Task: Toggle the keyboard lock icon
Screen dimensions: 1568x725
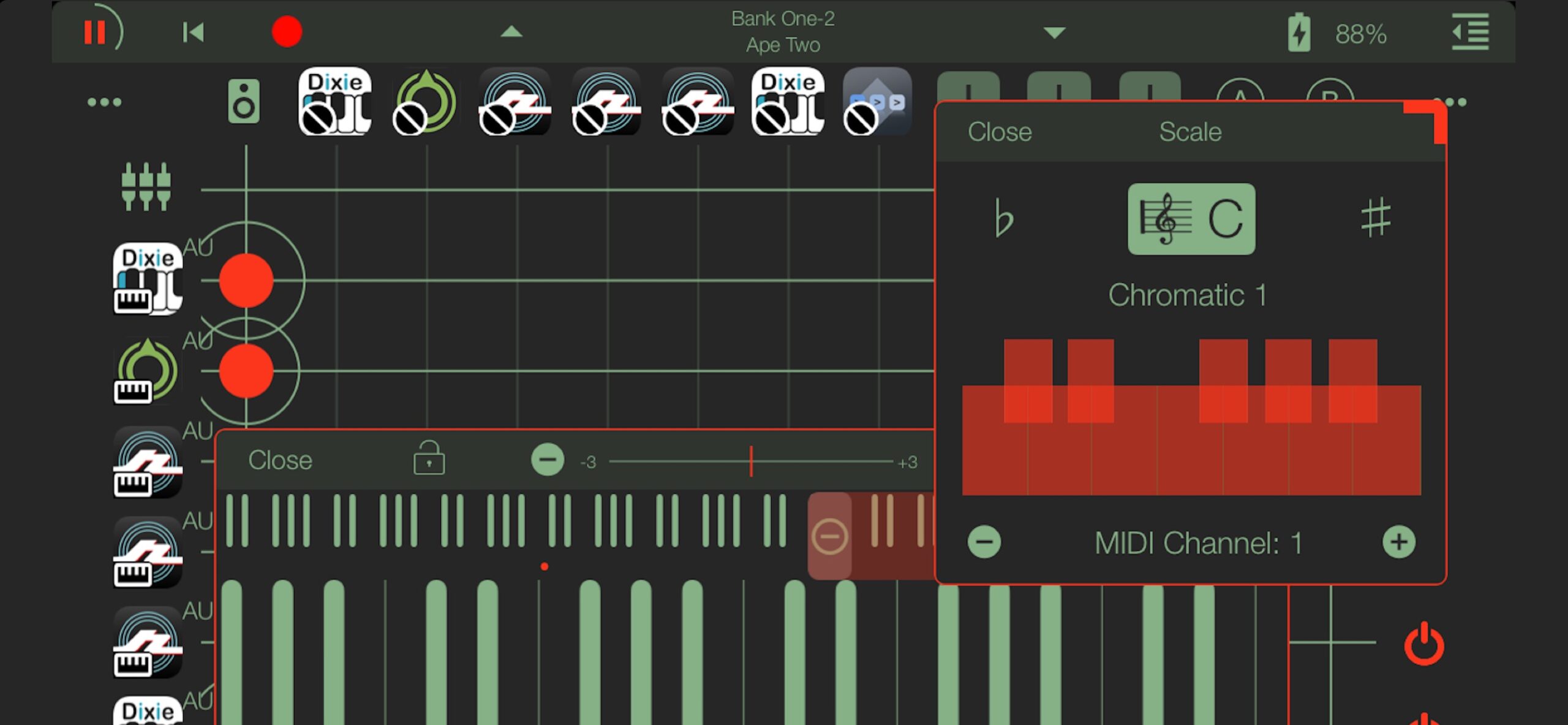Action: tap(429, 458)
